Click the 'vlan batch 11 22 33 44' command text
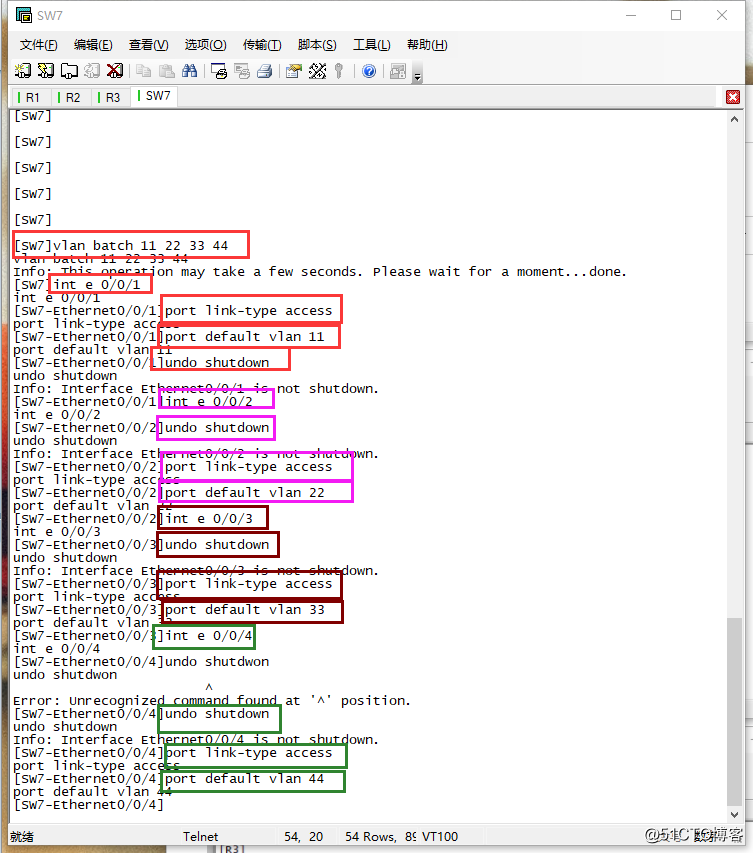Viewport: 753px width, 853px height. tap(140, 245)
